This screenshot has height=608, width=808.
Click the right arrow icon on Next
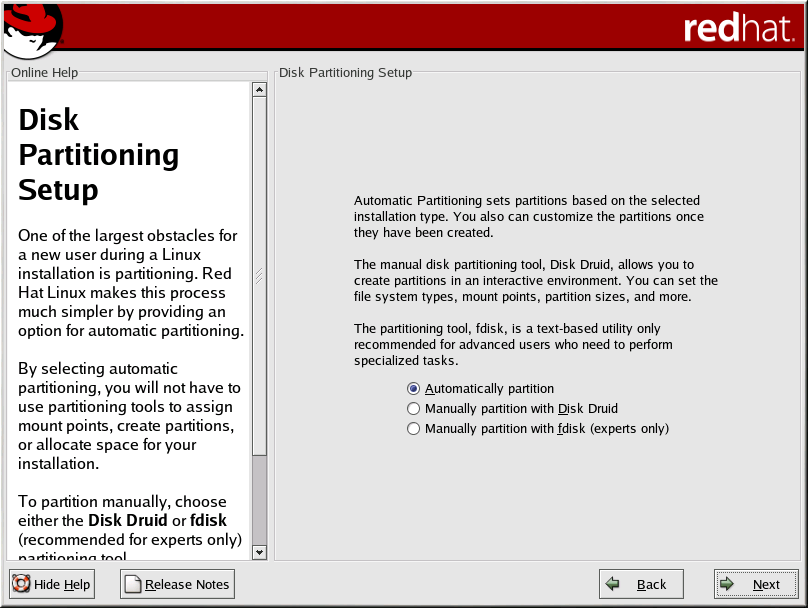coord(728,584)
